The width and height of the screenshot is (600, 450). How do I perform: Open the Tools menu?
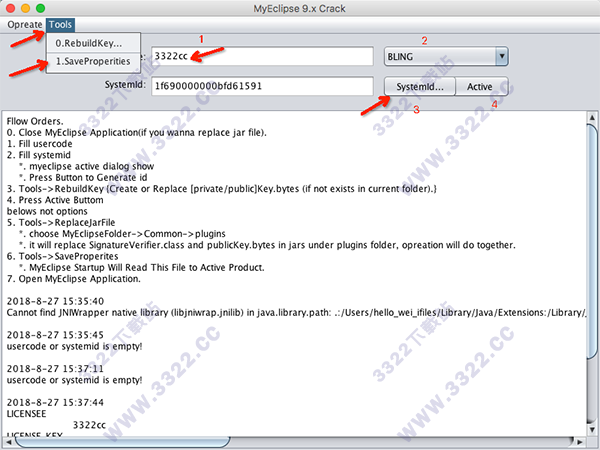(60, 24)
